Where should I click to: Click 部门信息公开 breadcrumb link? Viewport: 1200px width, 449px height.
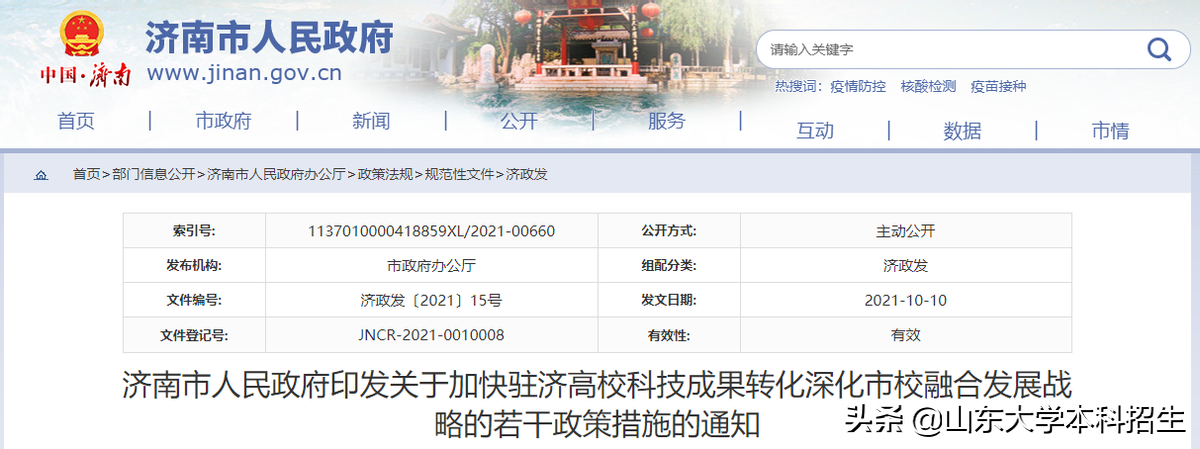pyautogui.click(x=154, y=174)
